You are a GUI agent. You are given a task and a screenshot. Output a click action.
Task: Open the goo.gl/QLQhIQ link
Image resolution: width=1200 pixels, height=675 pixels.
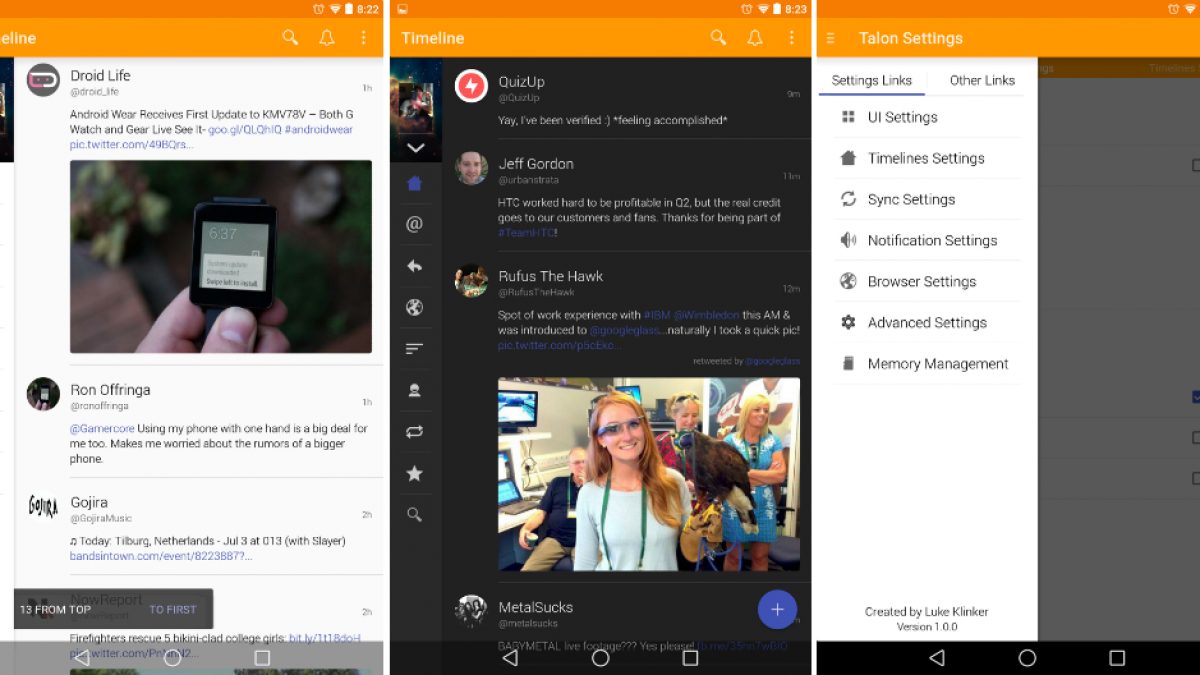pyautogui.click(x=245, y=130)
